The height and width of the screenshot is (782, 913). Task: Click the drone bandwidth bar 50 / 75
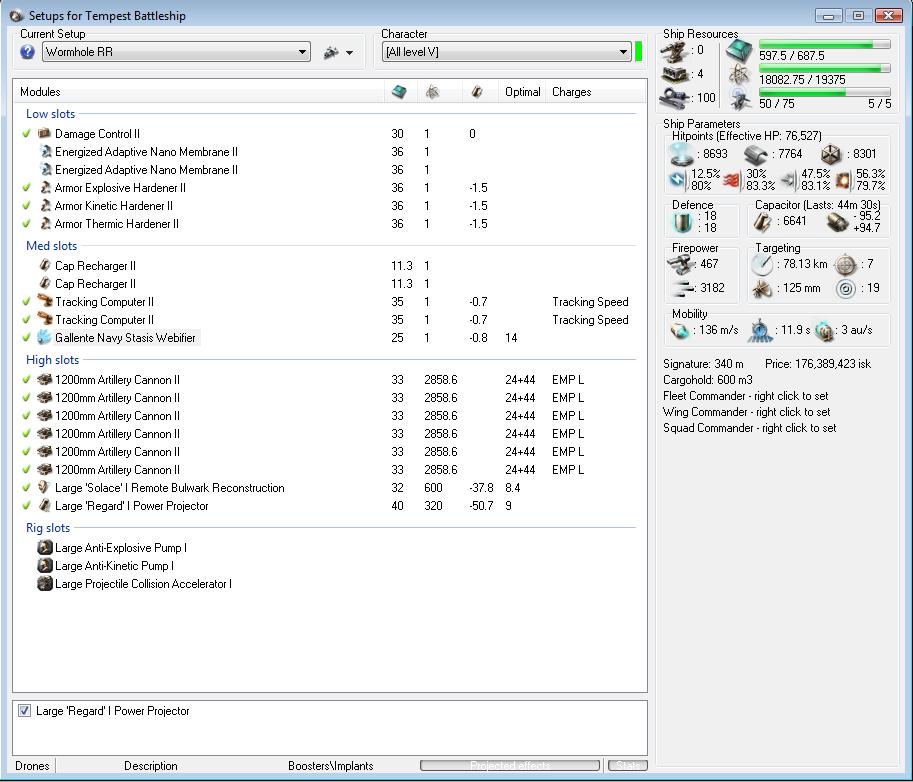point(824,92)
